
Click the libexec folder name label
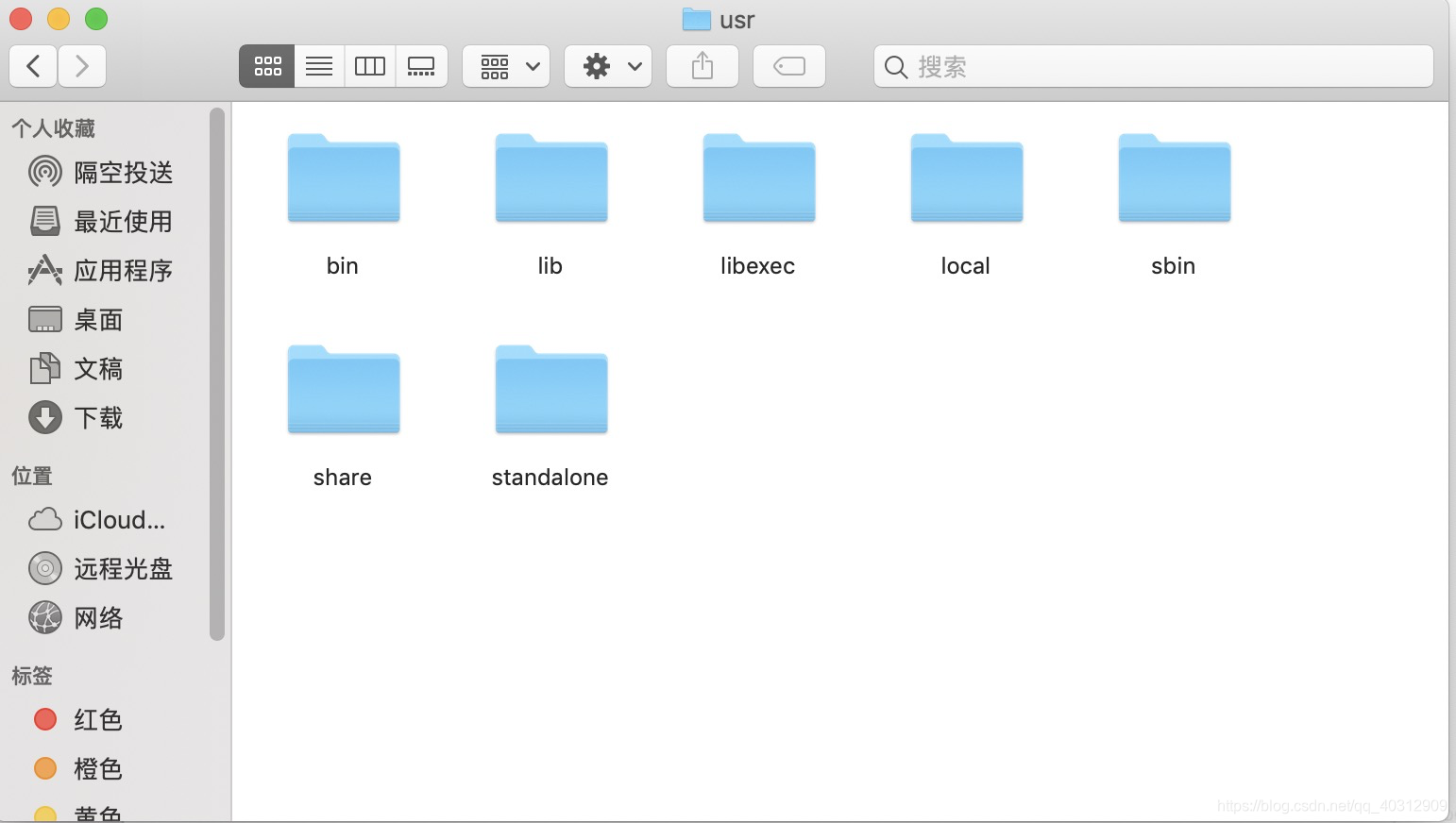(758, 266)
